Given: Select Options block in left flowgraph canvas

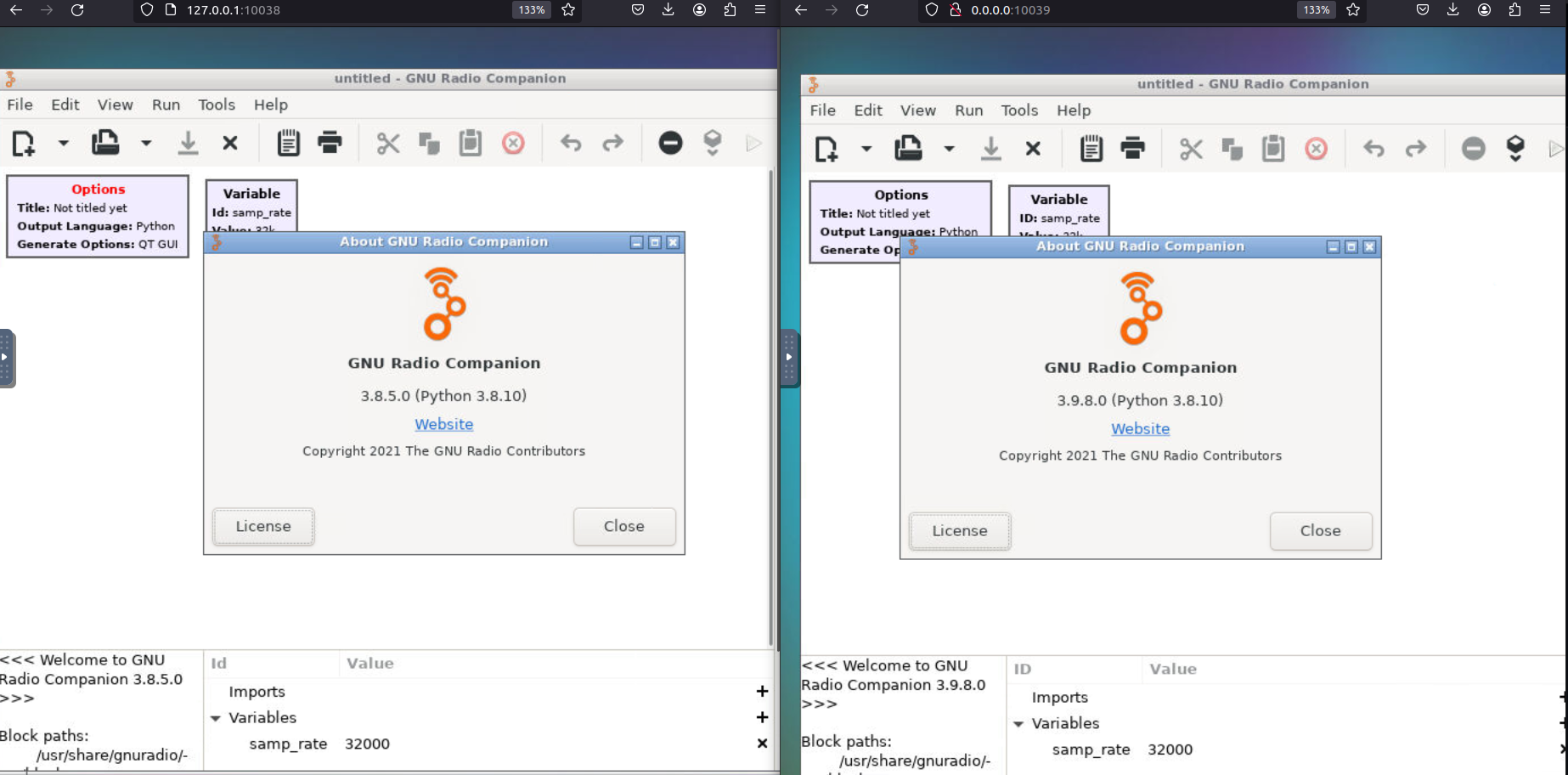Looking at the screenshot, I should (98, 217).
